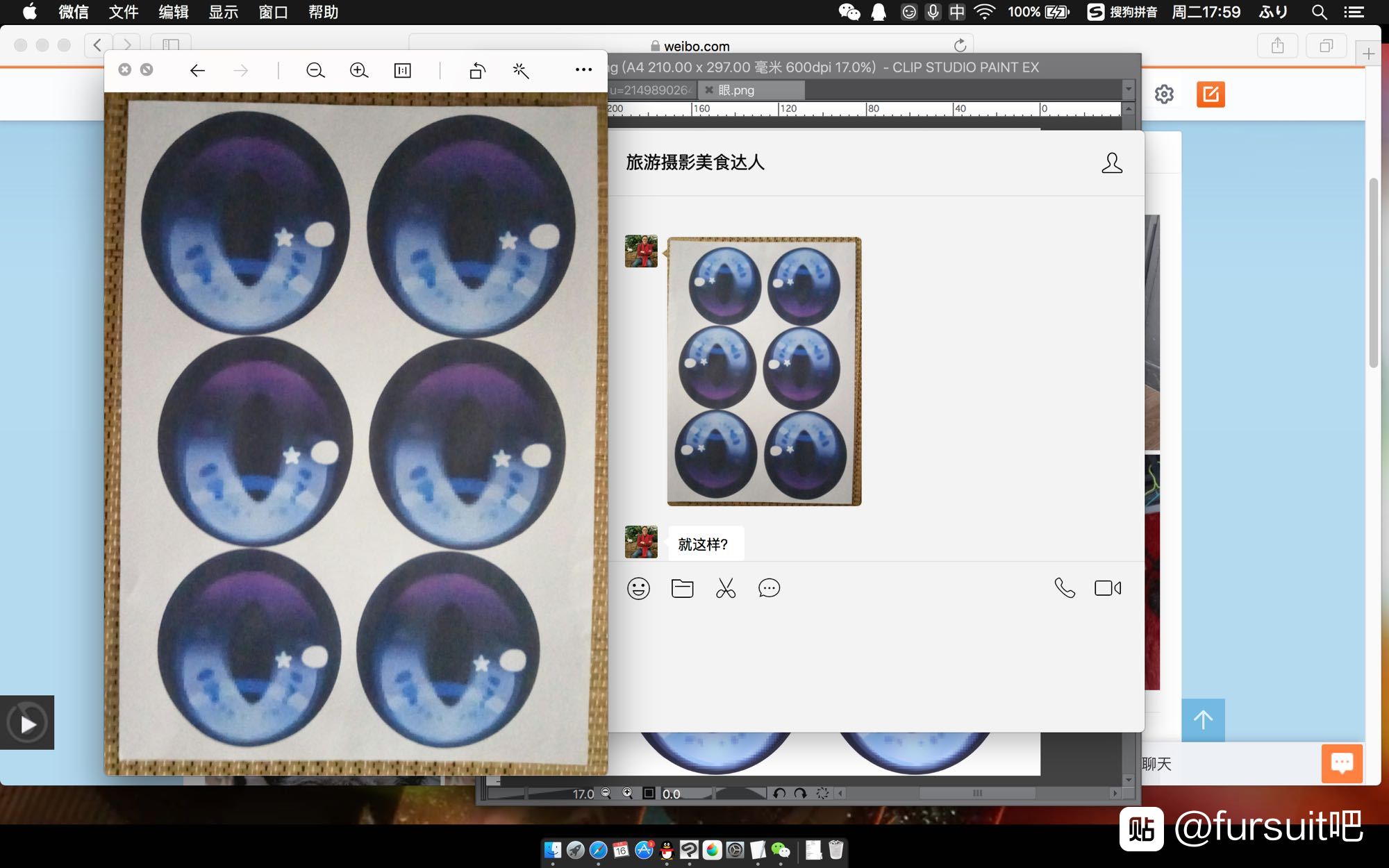Open the viewer's three-dot more menu

[583, 69]
